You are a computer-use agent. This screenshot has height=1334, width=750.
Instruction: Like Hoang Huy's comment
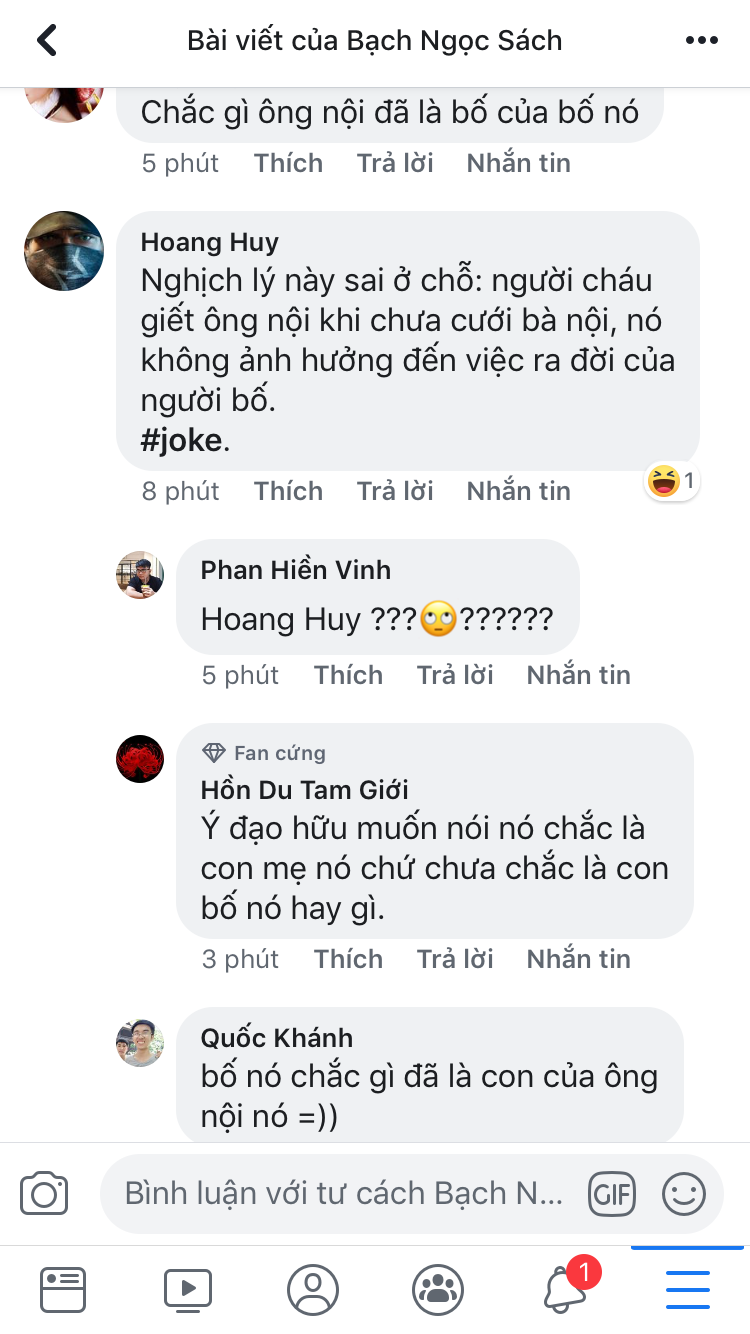tap(288, 491)
